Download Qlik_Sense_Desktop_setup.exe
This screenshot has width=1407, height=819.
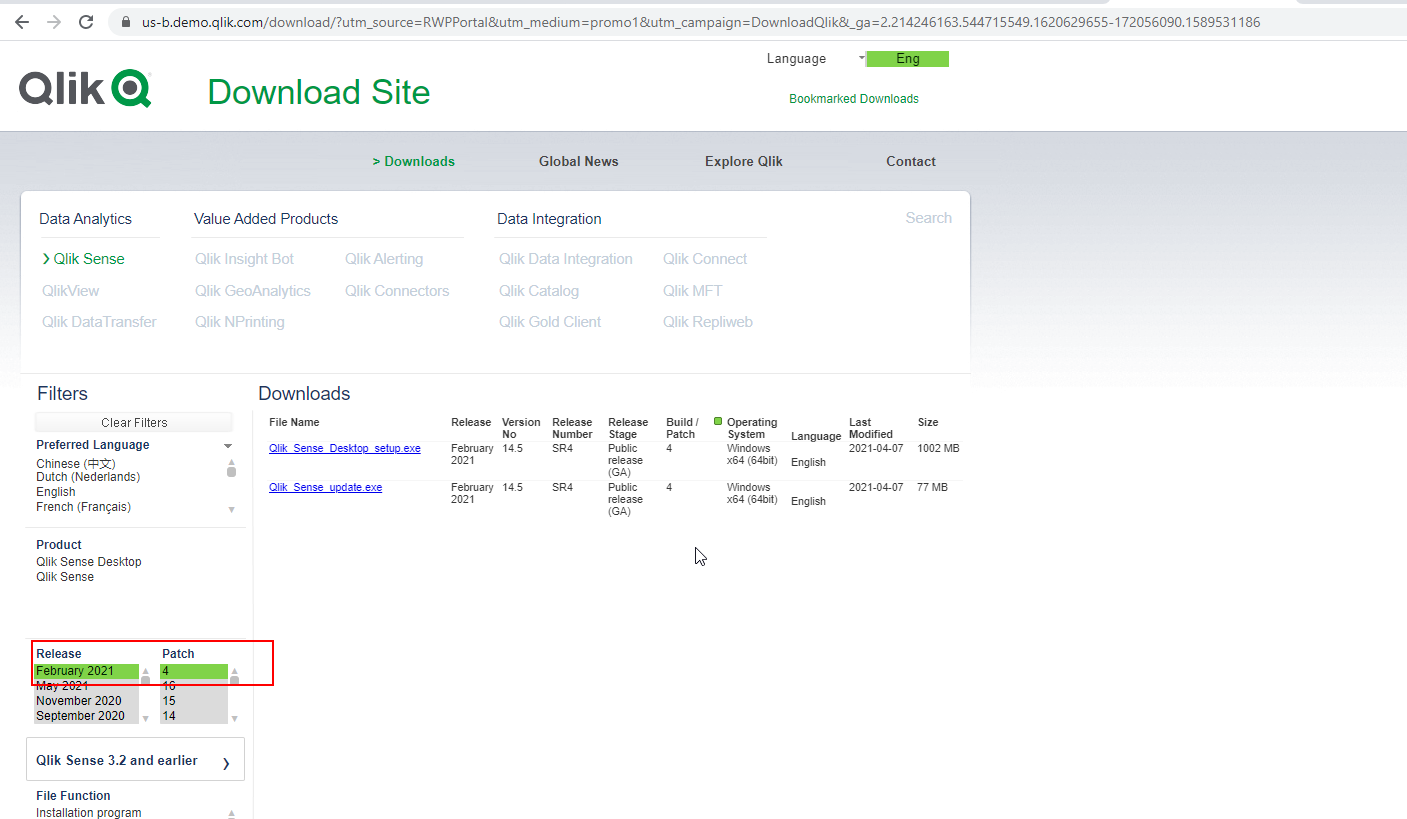tap(344, 448)
